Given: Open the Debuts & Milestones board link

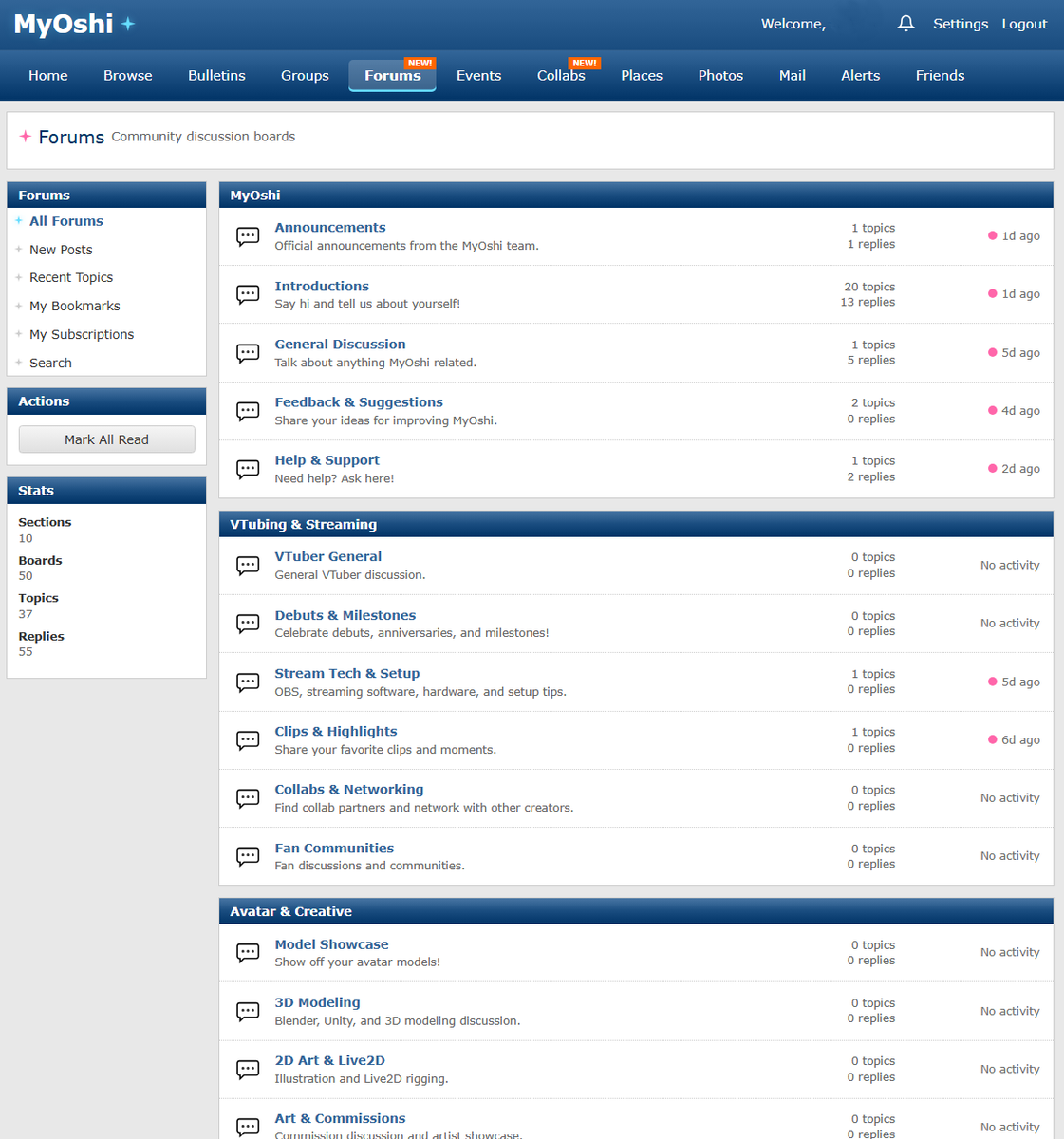Looking at the screenshot, I should coord(345,616).
